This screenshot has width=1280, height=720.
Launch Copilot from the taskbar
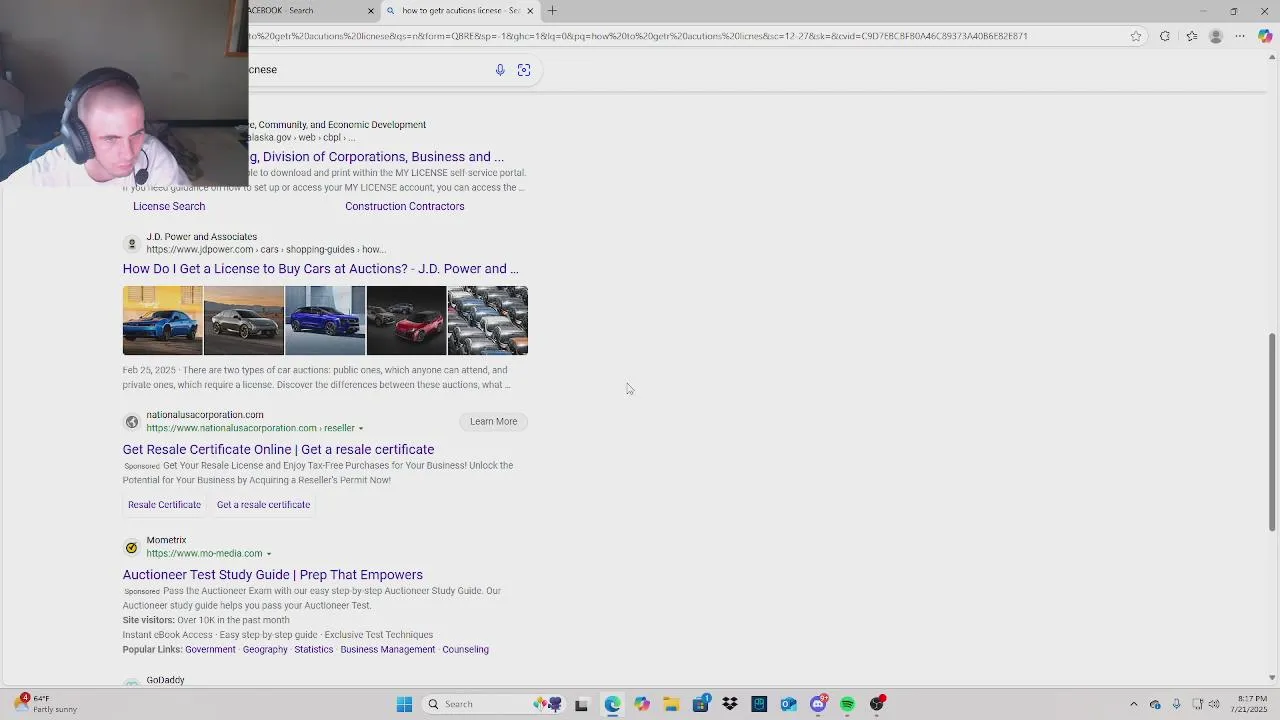(642, 704)
